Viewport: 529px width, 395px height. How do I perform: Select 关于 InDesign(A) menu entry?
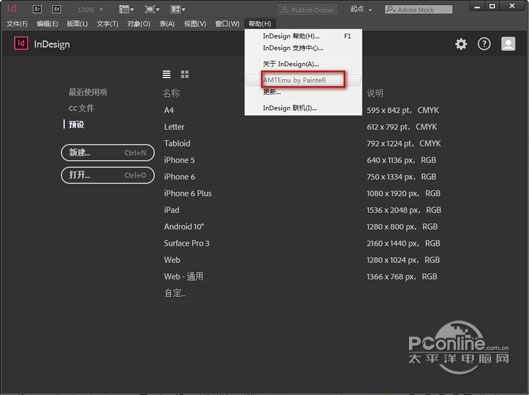[x=303, y=64]
